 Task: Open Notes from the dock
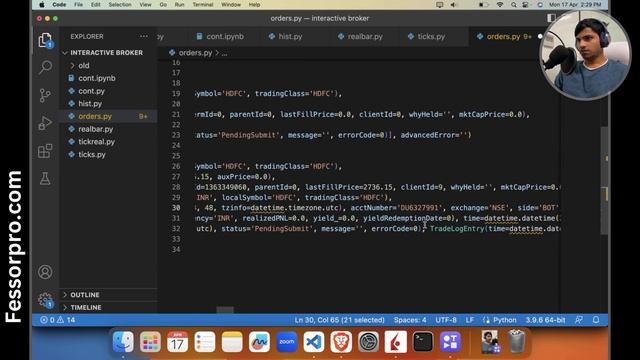point(232,341)
